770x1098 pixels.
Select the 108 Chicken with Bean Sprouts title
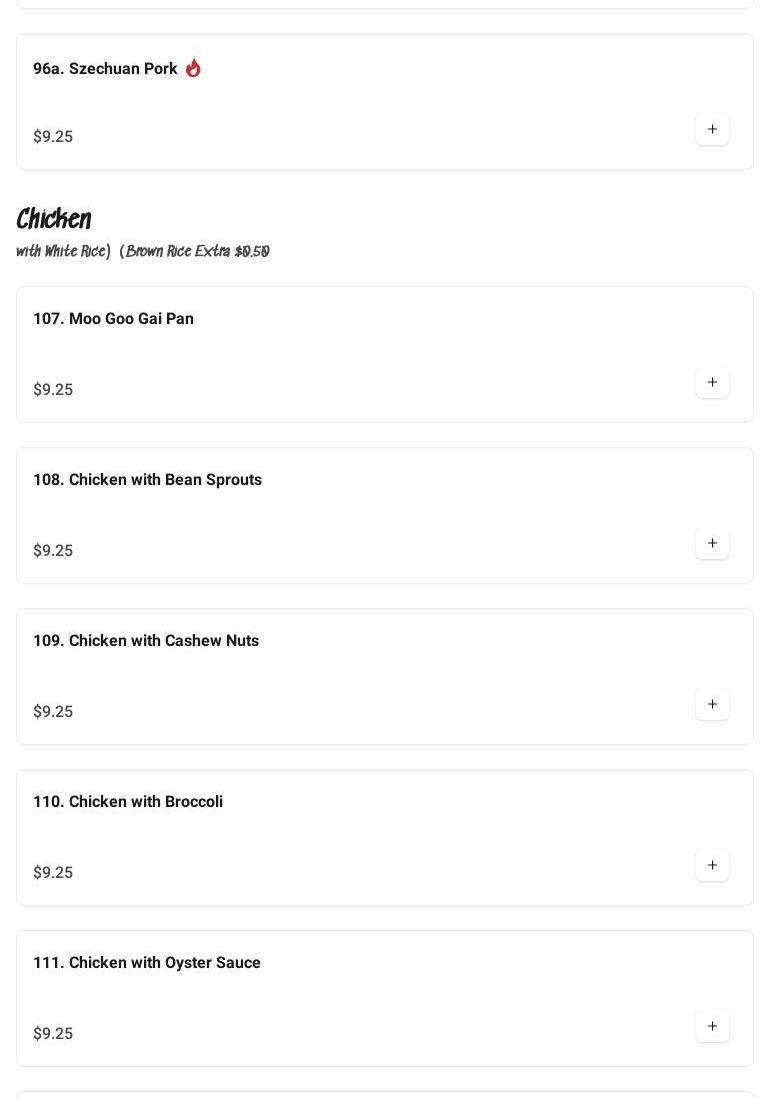tap(147, 480)
